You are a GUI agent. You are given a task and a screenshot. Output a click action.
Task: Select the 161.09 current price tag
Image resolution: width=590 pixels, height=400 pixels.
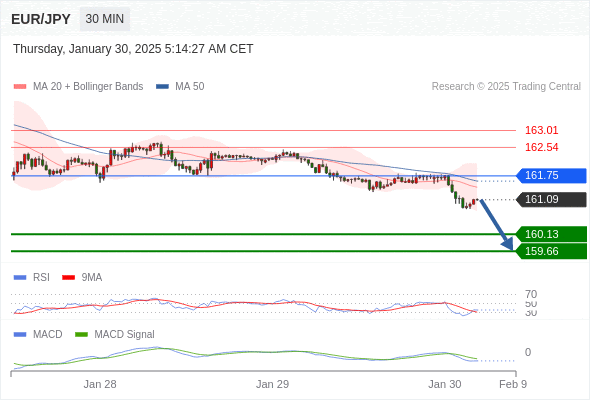[551, 199]
